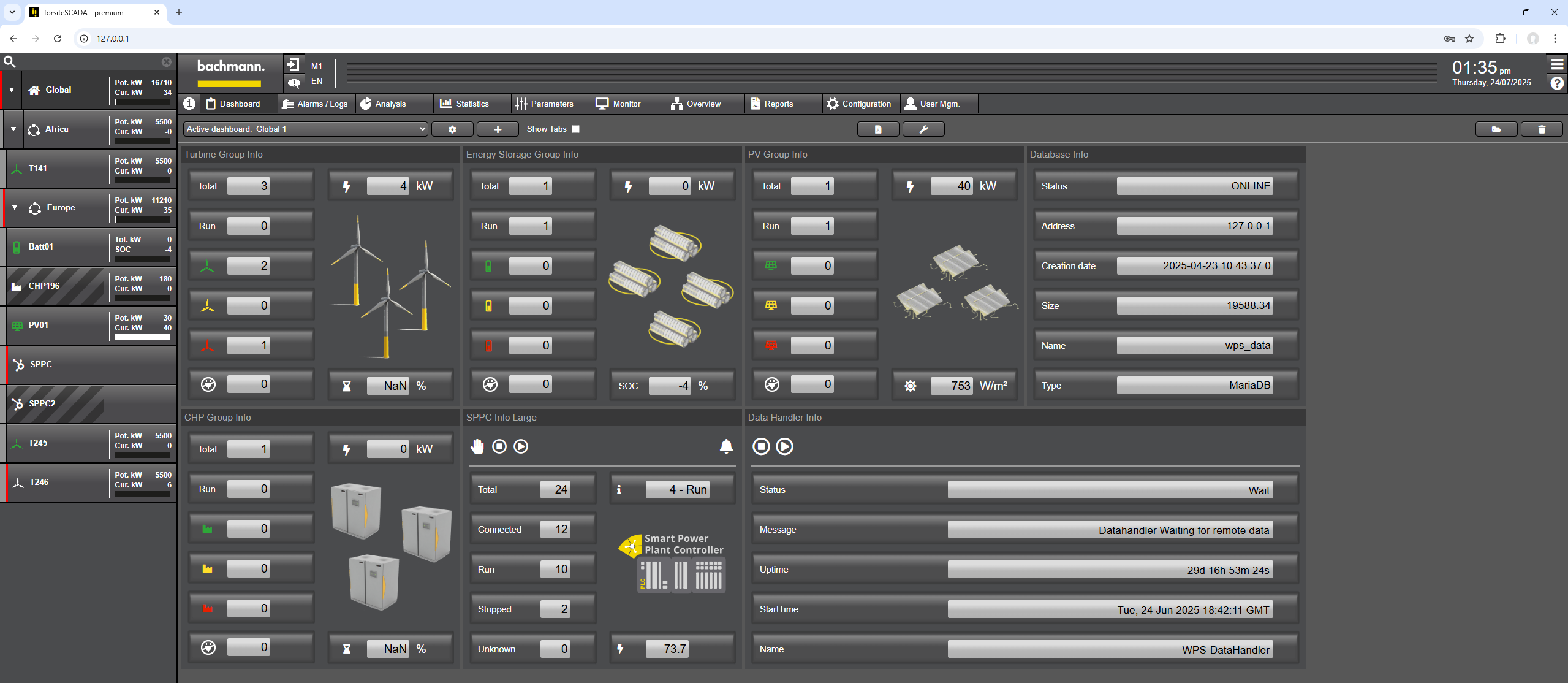Start the SPPC using the play button
The width and height of the screenshot is (1568, 683).
coord(521,446)
